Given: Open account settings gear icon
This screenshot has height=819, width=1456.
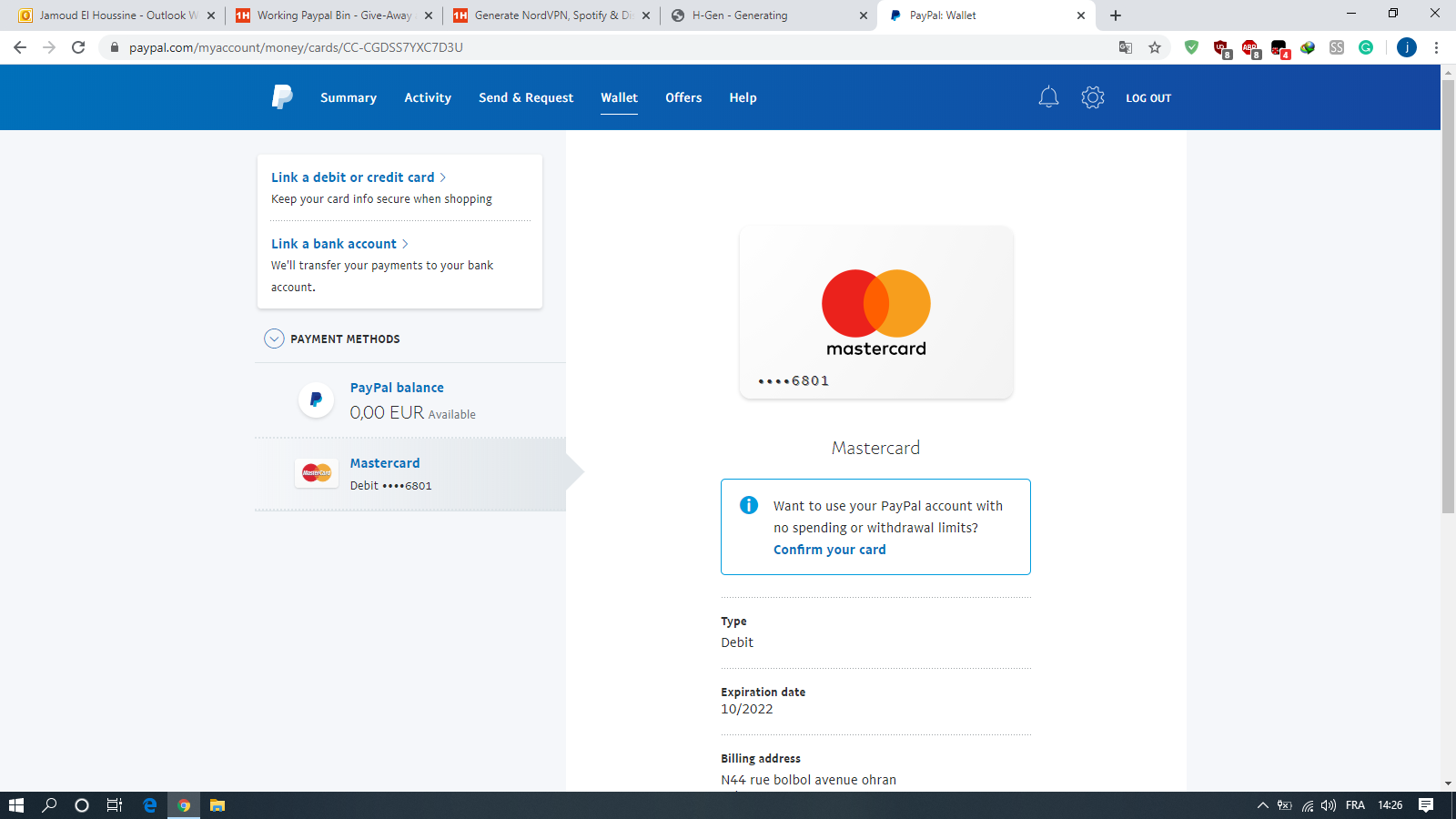Looking at the screenshot, I should coord(1092,97).
